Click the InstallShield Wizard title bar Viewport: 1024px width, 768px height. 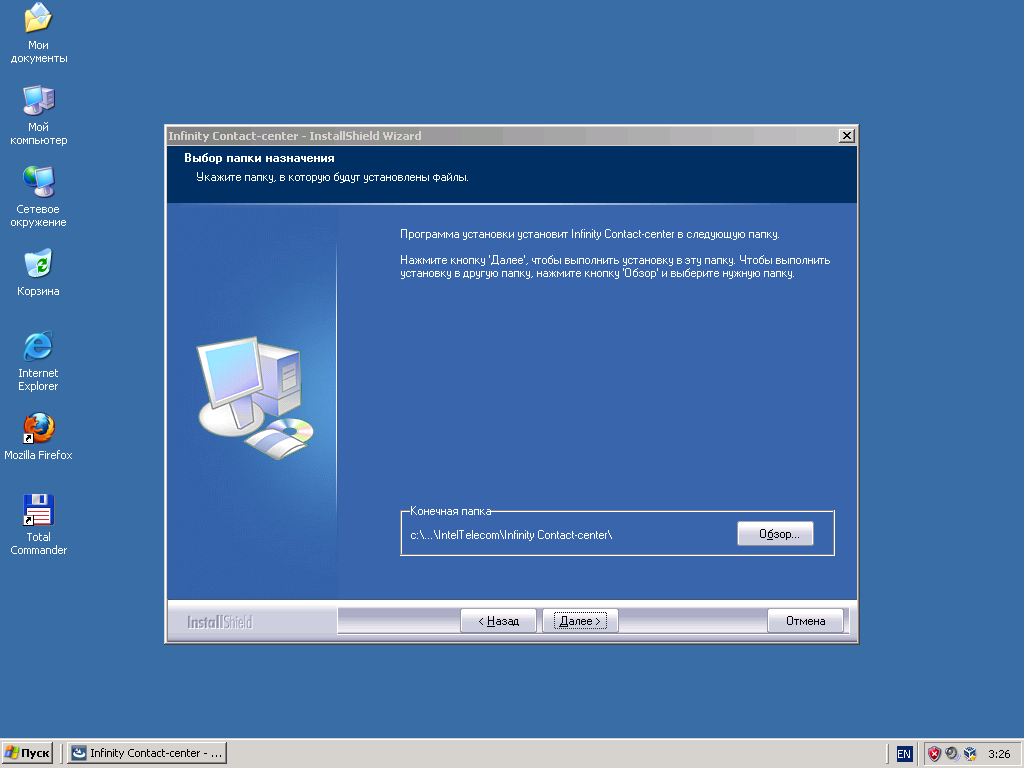[x=502, y=135]
